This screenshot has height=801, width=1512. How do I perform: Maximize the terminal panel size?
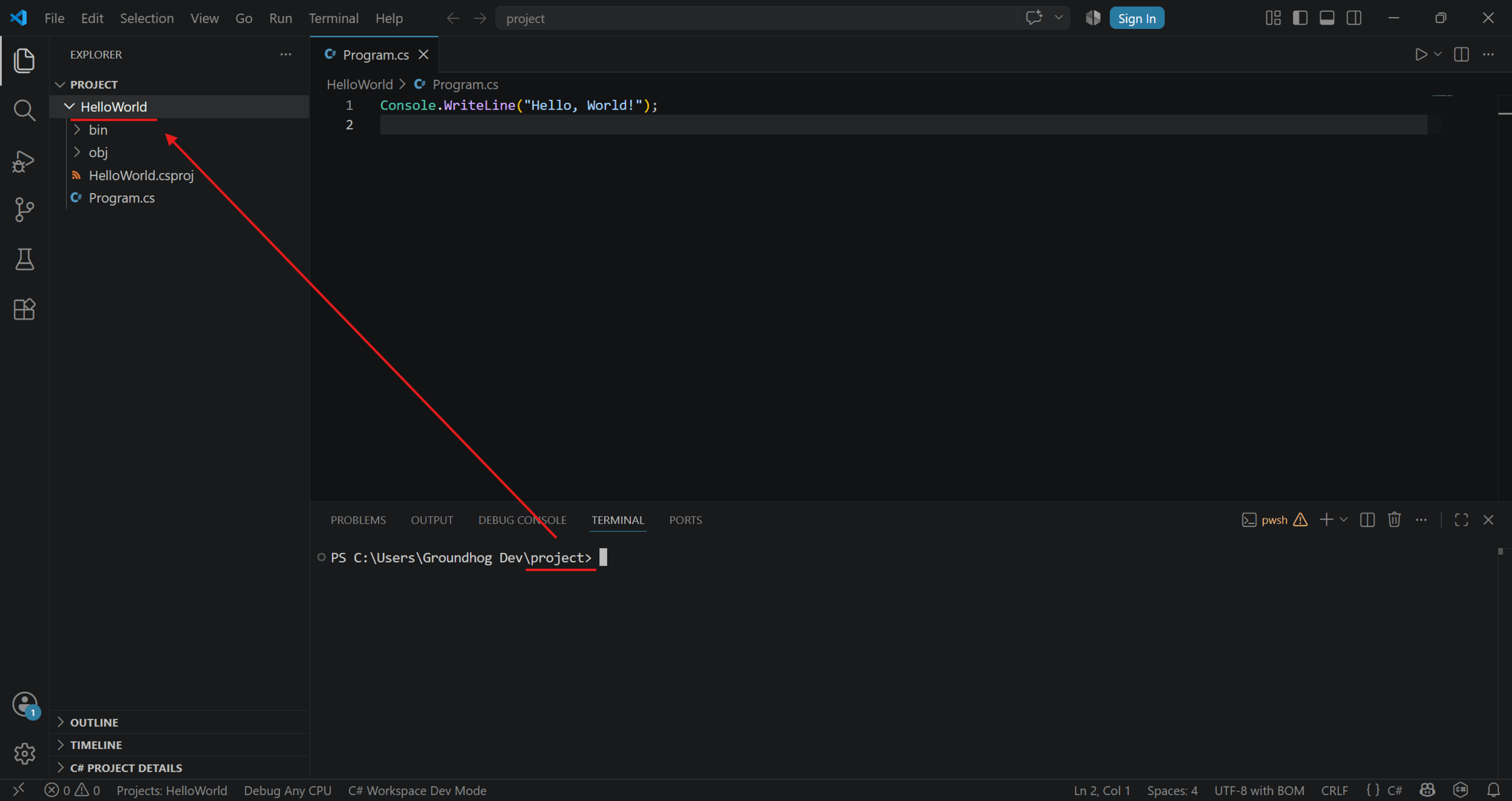1461,520
